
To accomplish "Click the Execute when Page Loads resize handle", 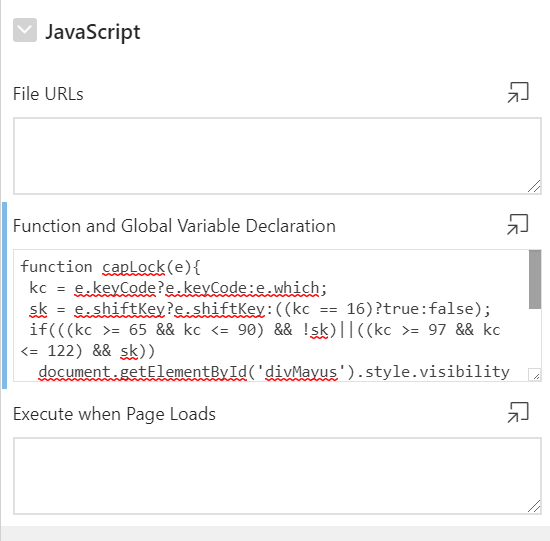I will point(534,507).
